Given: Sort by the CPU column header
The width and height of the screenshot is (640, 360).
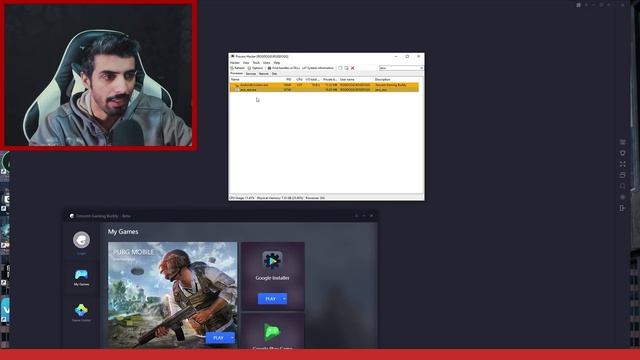Looking at the screenshot, I should (x=299, y=80).
